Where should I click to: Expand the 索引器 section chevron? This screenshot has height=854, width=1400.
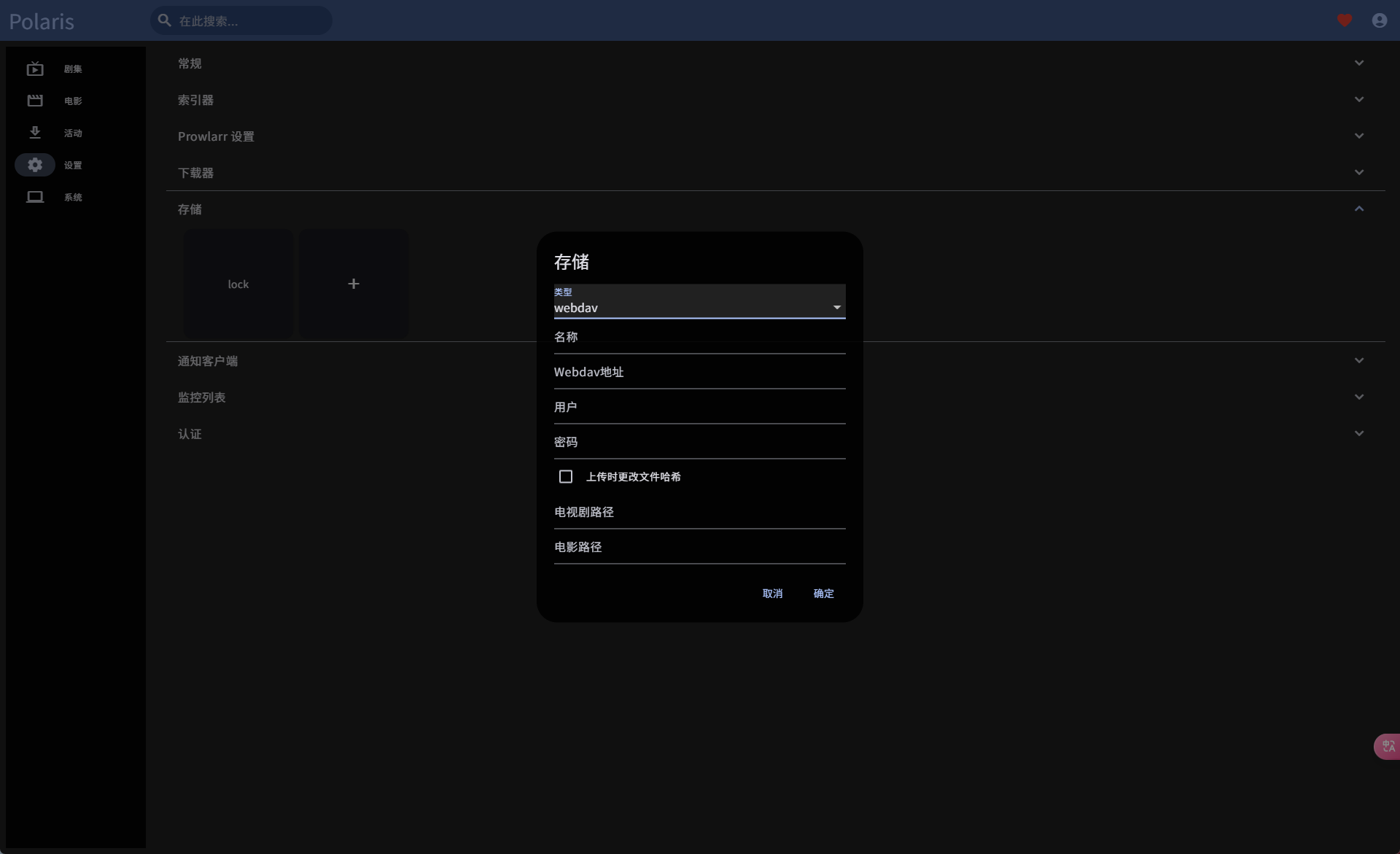pos(1359,99)
